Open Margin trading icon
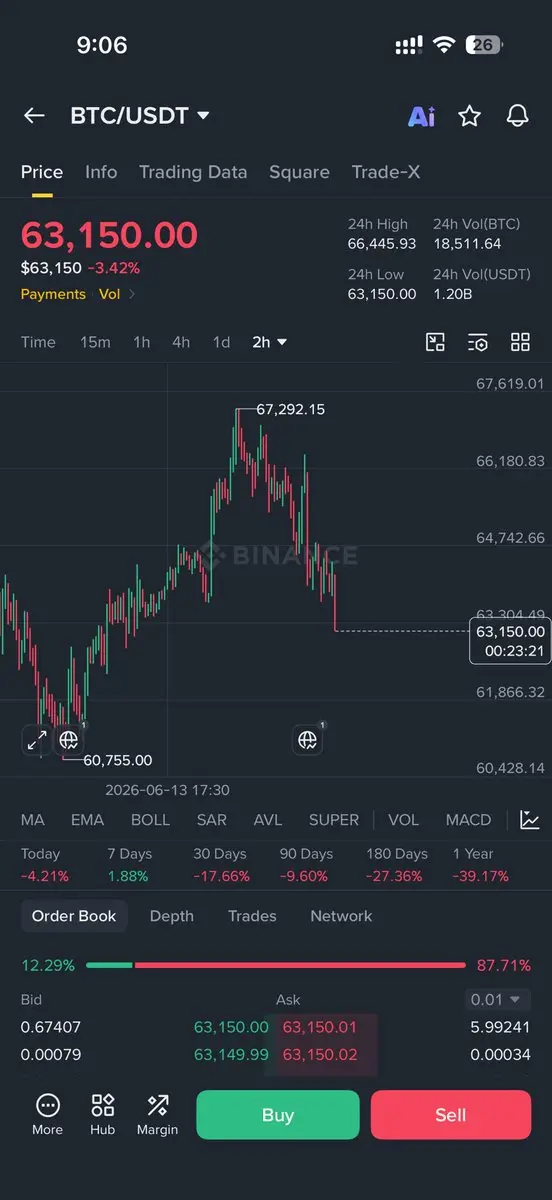552x1200 pixels. pyautogui.click(x=157, y=1114)
